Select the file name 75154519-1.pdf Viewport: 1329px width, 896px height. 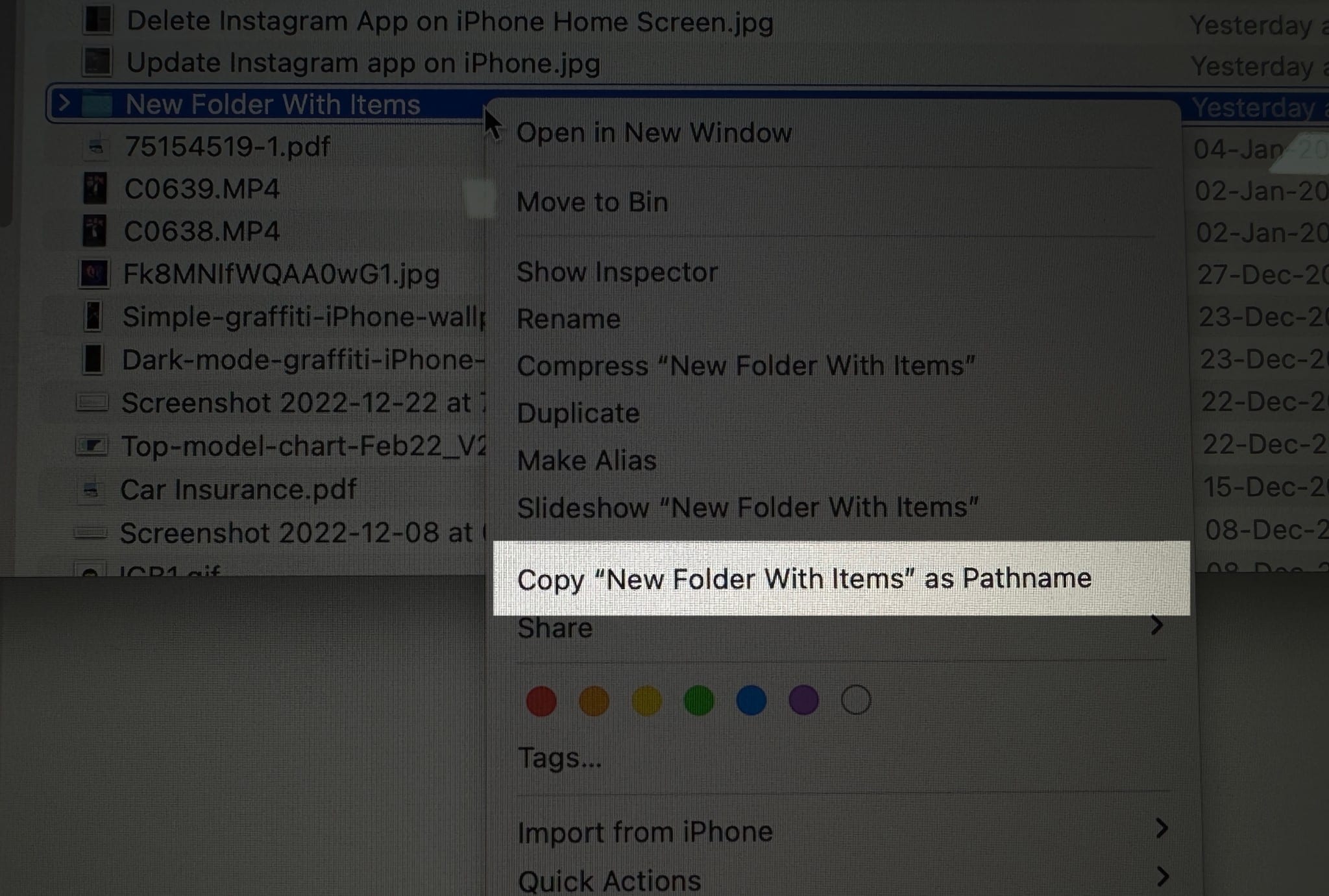tap(228, 147)
